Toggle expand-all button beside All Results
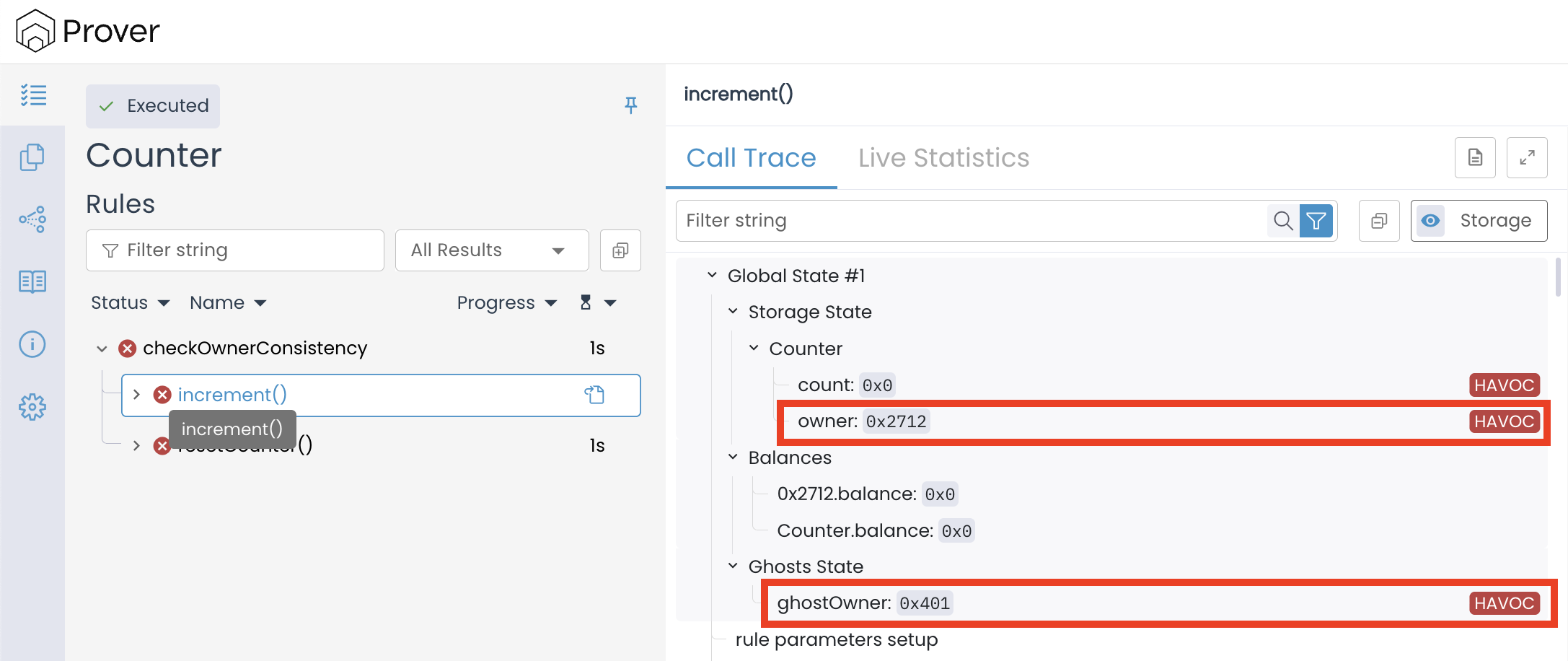The height and width of the screenshot is (661, 1568). click(620, 250)
